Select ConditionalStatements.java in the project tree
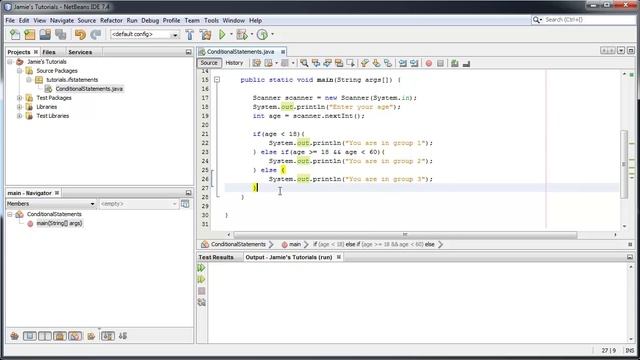640x360 pixels. click(x=89, y=89)
